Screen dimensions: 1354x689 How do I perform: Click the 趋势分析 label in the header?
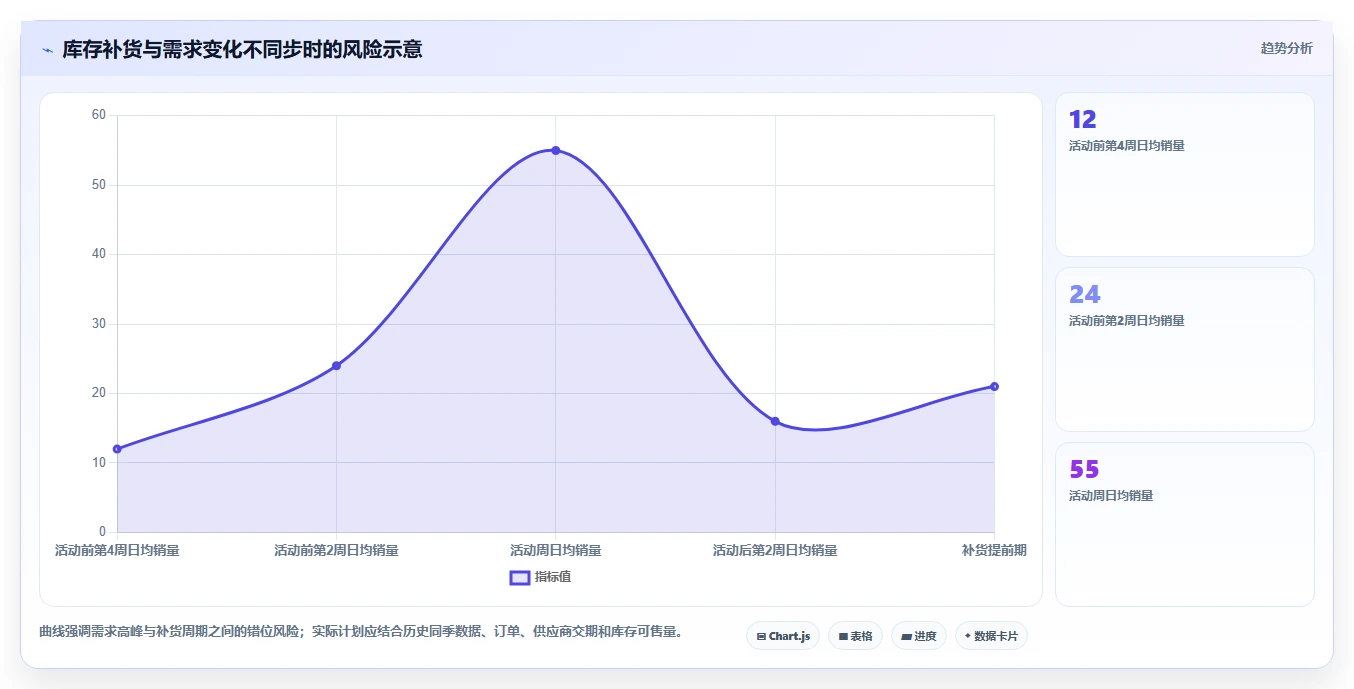(x=1286, y=48)
